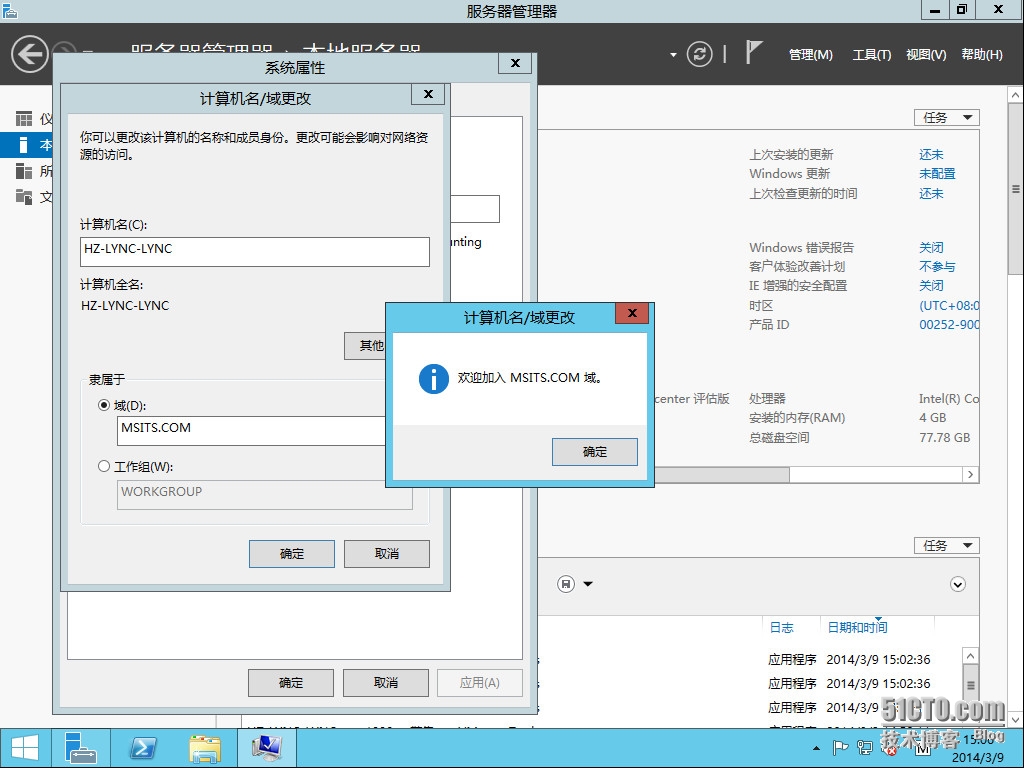The width and height of the screenshot is (1024, 768).
Task: Click the Action Center flag in tray
Action: [840, 748]
